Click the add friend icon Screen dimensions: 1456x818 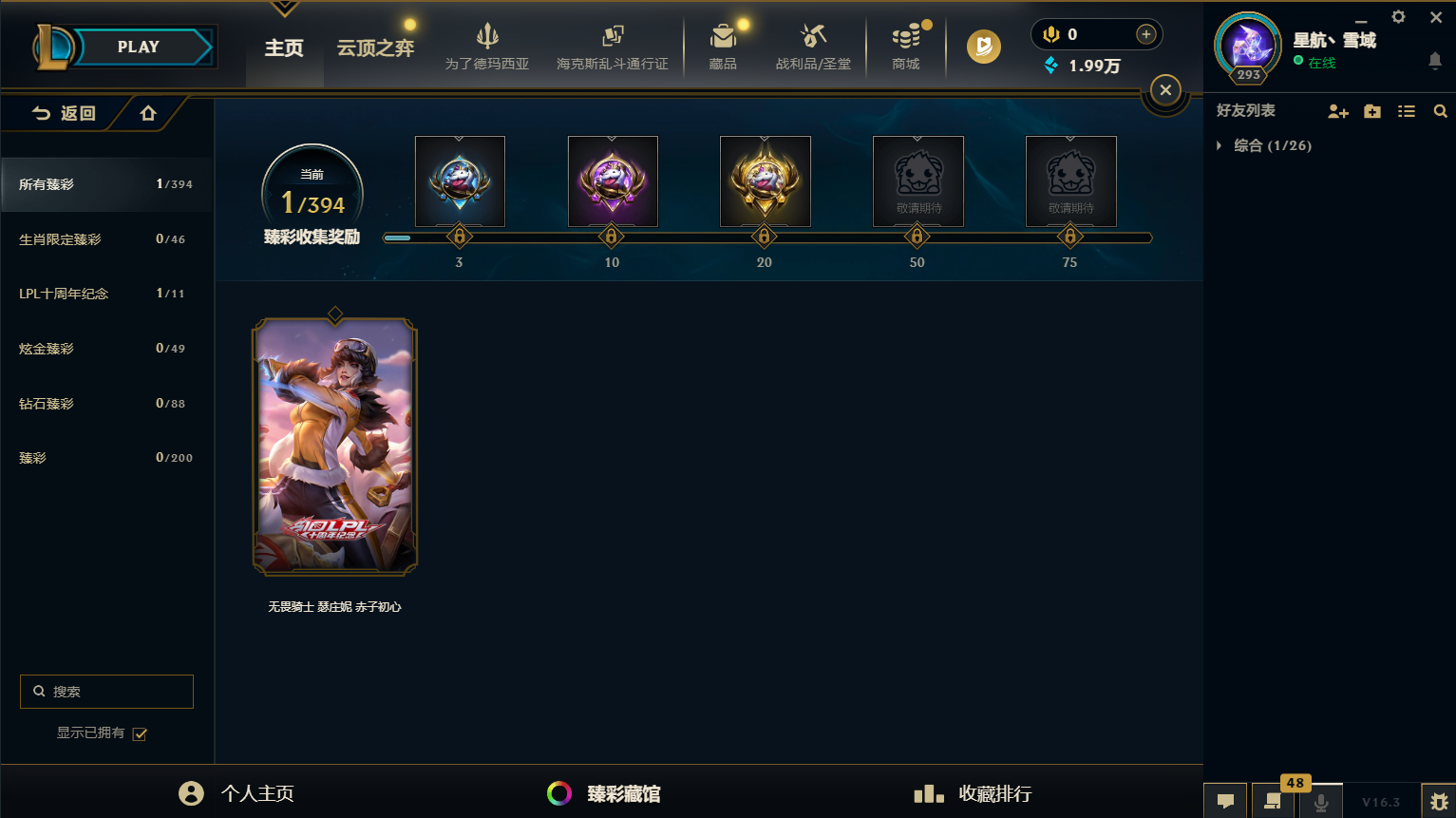[x=1338, y=111]
